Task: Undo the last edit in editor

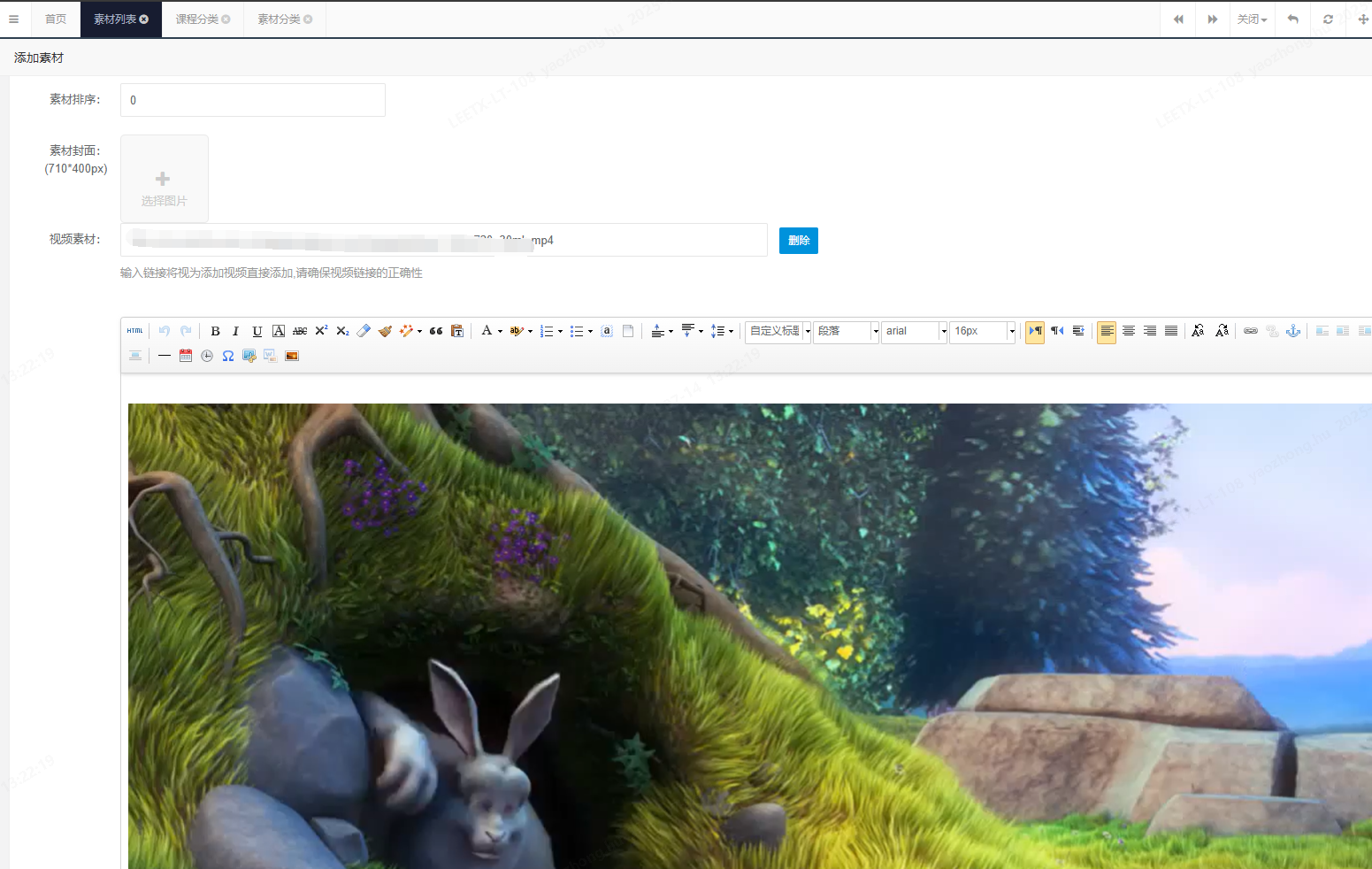Action: (x=165, y=331)
